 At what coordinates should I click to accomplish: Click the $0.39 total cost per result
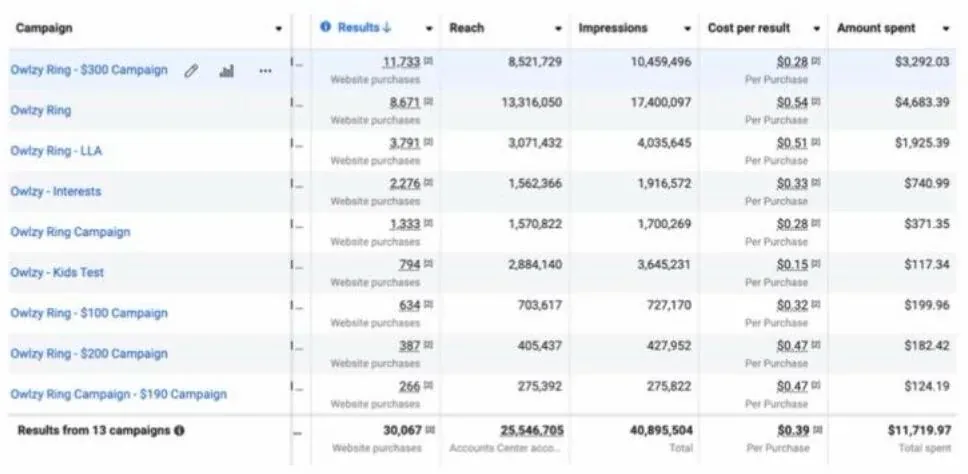tap(793, 430)
